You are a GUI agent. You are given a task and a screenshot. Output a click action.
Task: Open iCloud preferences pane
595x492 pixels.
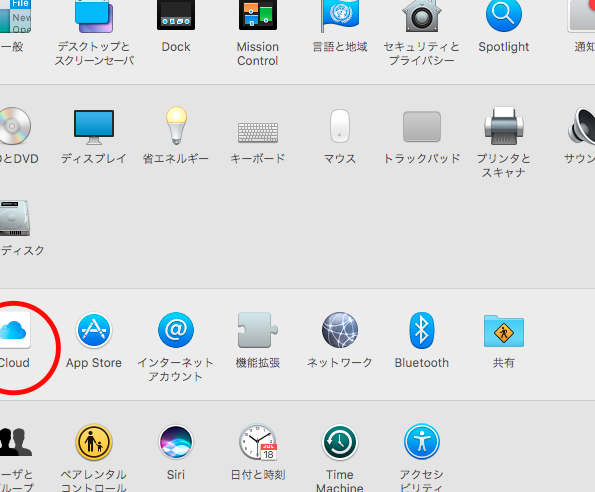[x=15, y=330]
